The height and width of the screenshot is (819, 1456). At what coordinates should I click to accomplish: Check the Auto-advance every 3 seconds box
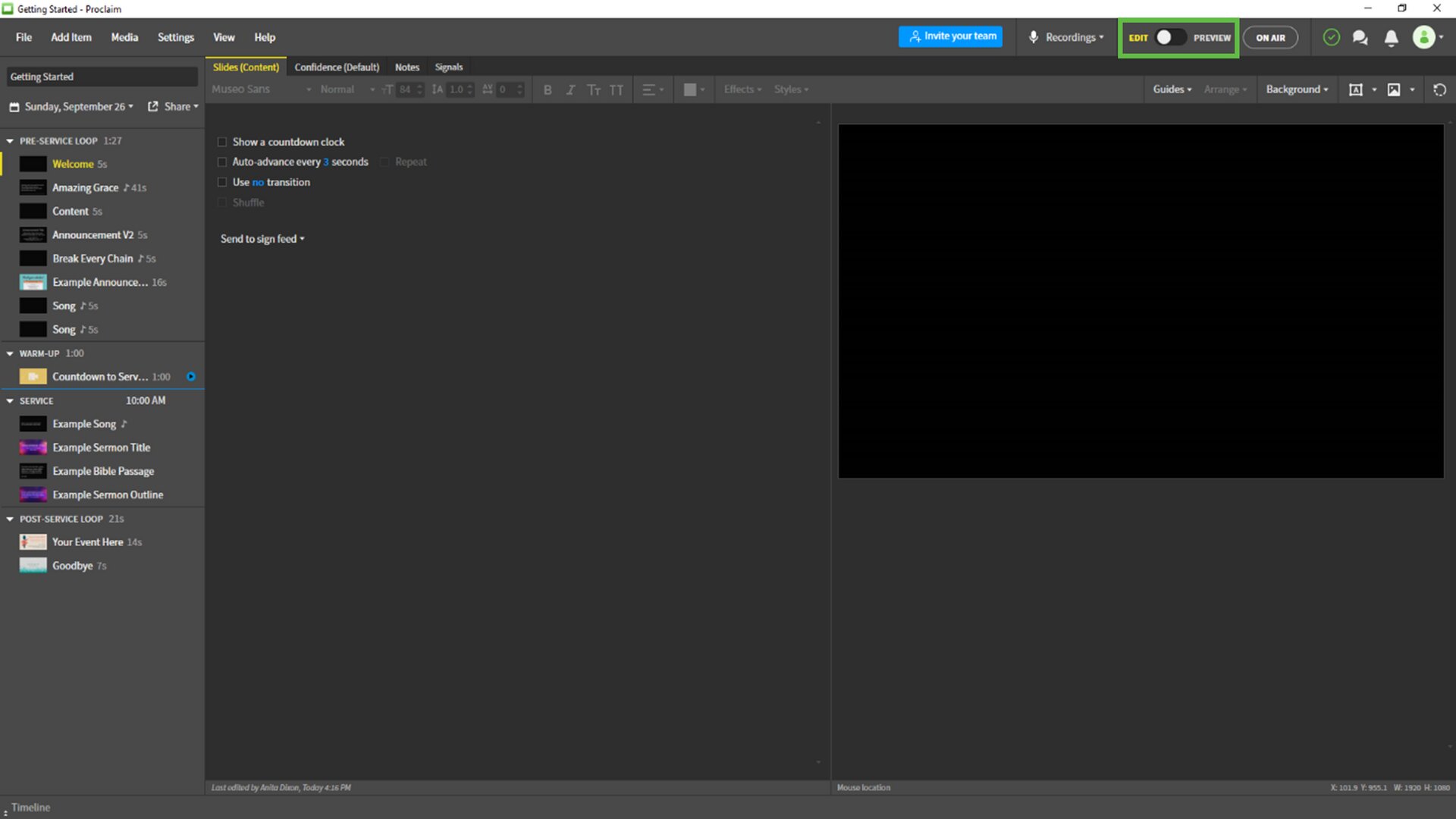click(222, 162)
